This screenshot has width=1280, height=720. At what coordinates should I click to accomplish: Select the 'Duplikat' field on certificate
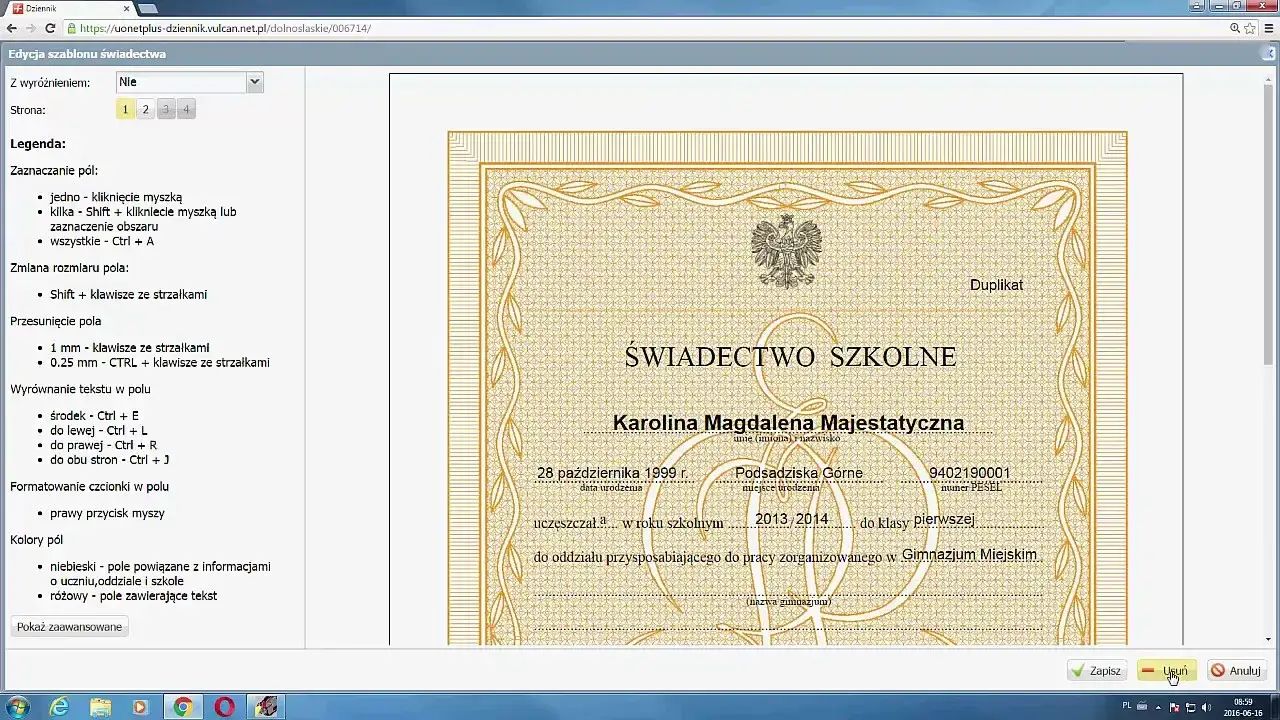click(x=996, y=285)
